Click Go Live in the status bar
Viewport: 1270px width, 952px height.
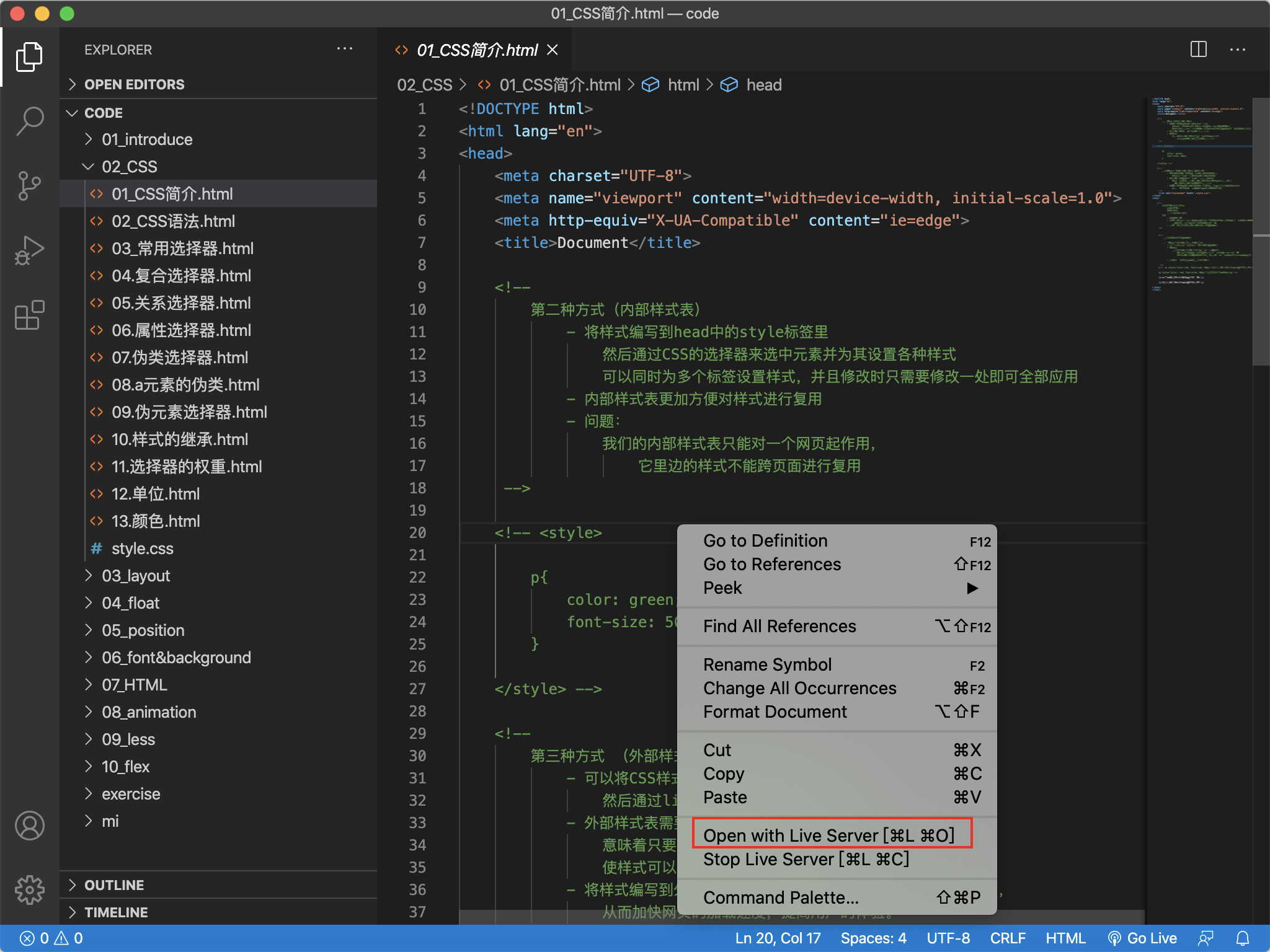1143,938
